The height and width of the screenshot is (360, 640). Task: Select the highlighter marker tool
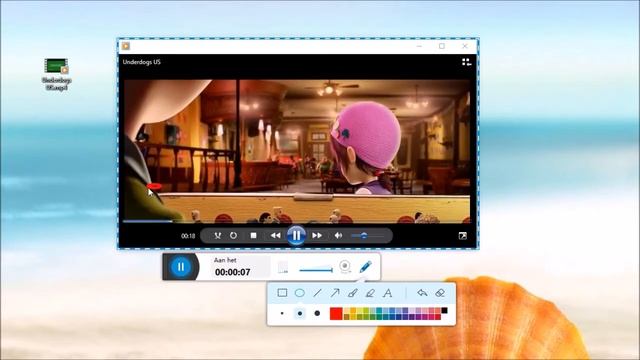[x=370, y=293]
